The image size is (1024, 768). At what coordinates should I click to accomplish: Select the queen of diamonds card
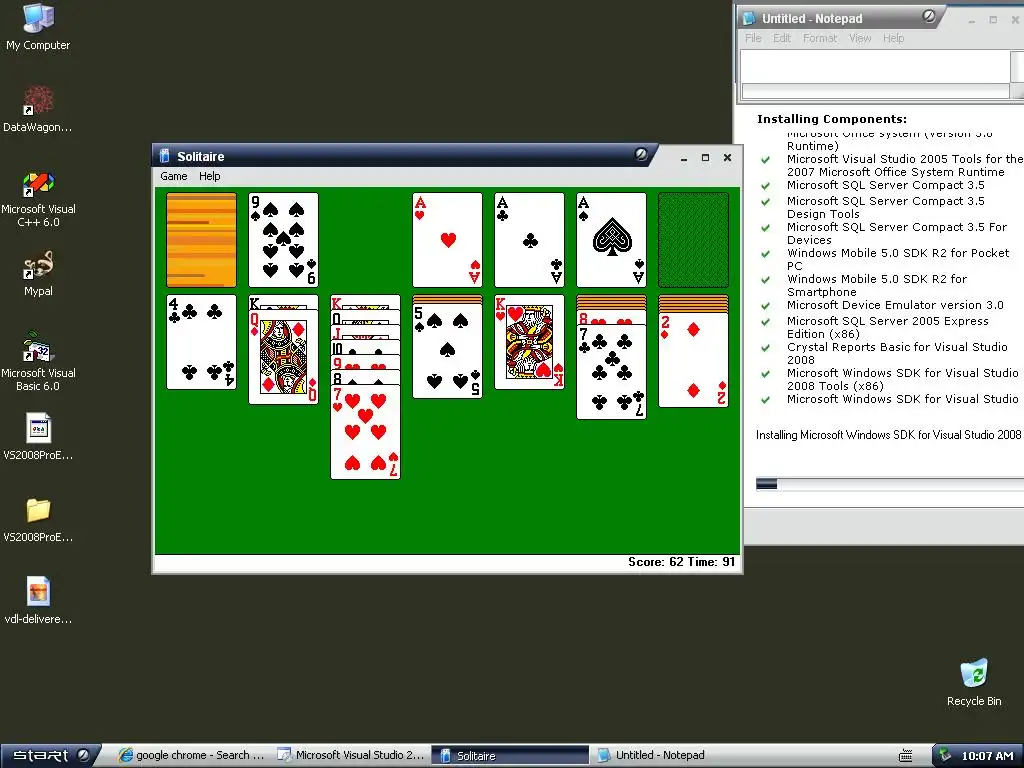283,357
